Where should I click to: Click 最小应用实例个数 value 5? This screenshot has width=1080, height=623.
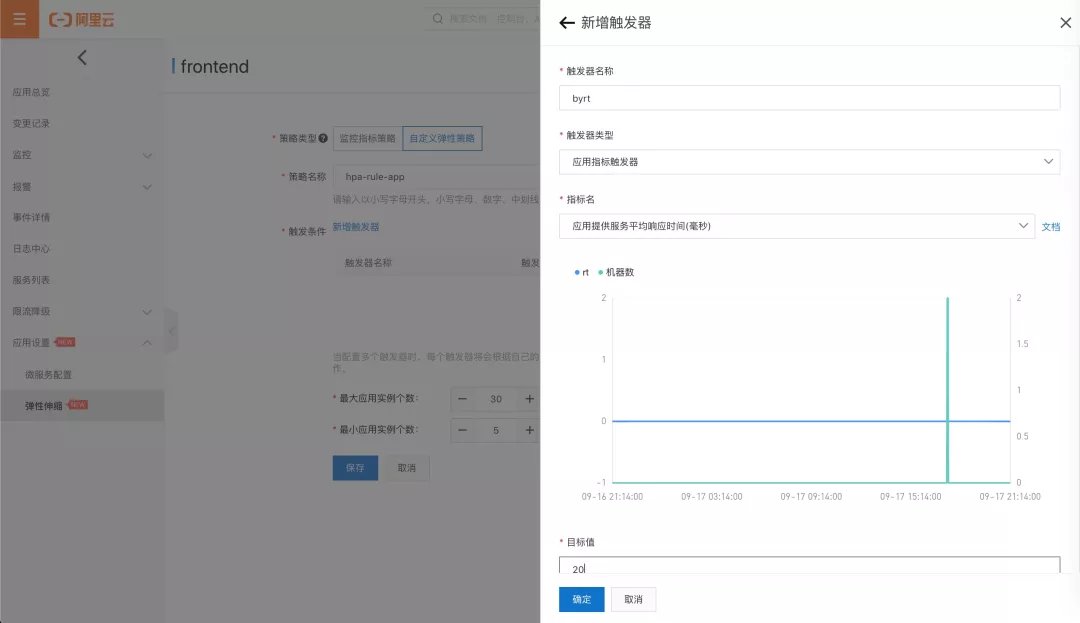click(x=496, y=430)
